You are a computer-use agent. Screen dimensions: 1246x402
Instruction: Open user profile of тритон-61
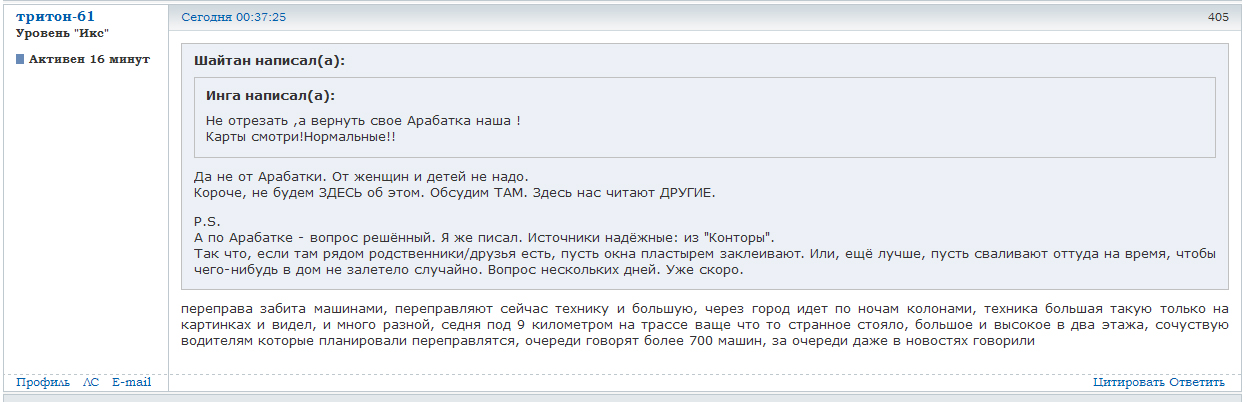55,16
